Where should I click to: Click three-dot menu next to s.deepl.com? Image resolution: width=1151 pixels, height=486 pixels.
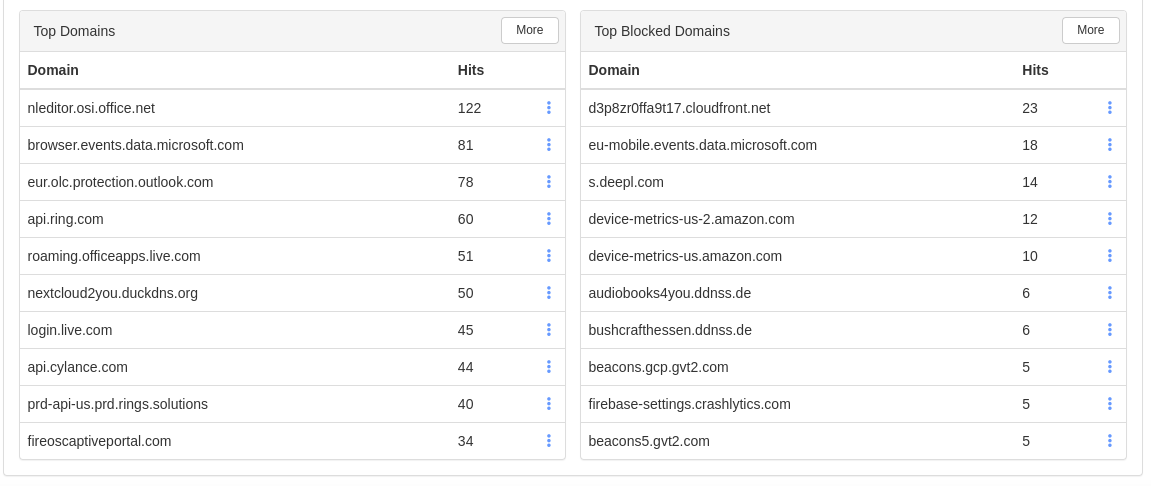(1109, 181)
